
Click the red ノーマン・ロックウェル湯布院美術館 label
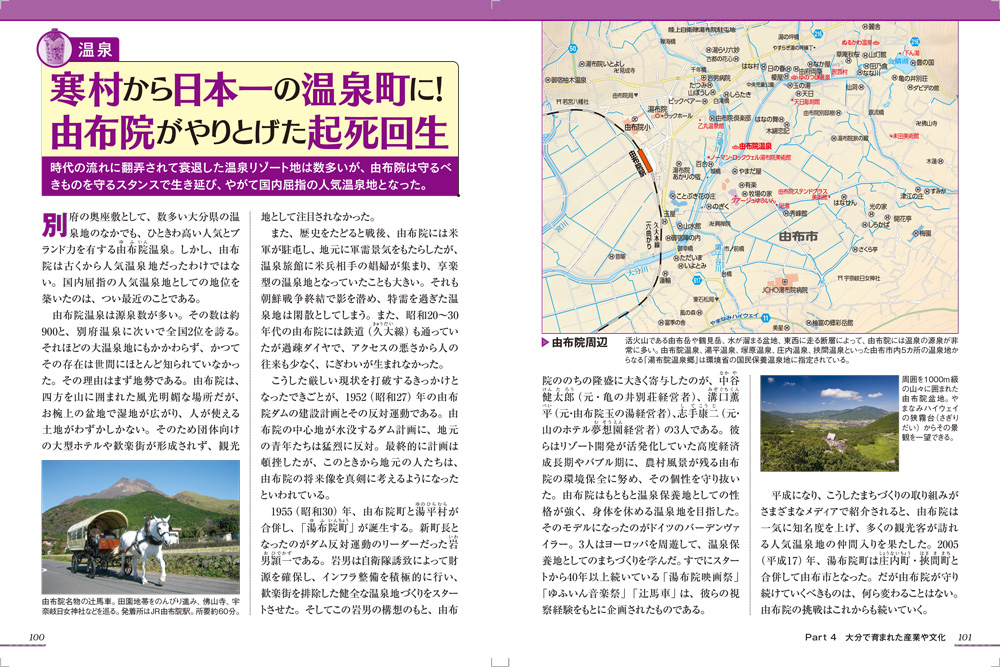(751, 156)
